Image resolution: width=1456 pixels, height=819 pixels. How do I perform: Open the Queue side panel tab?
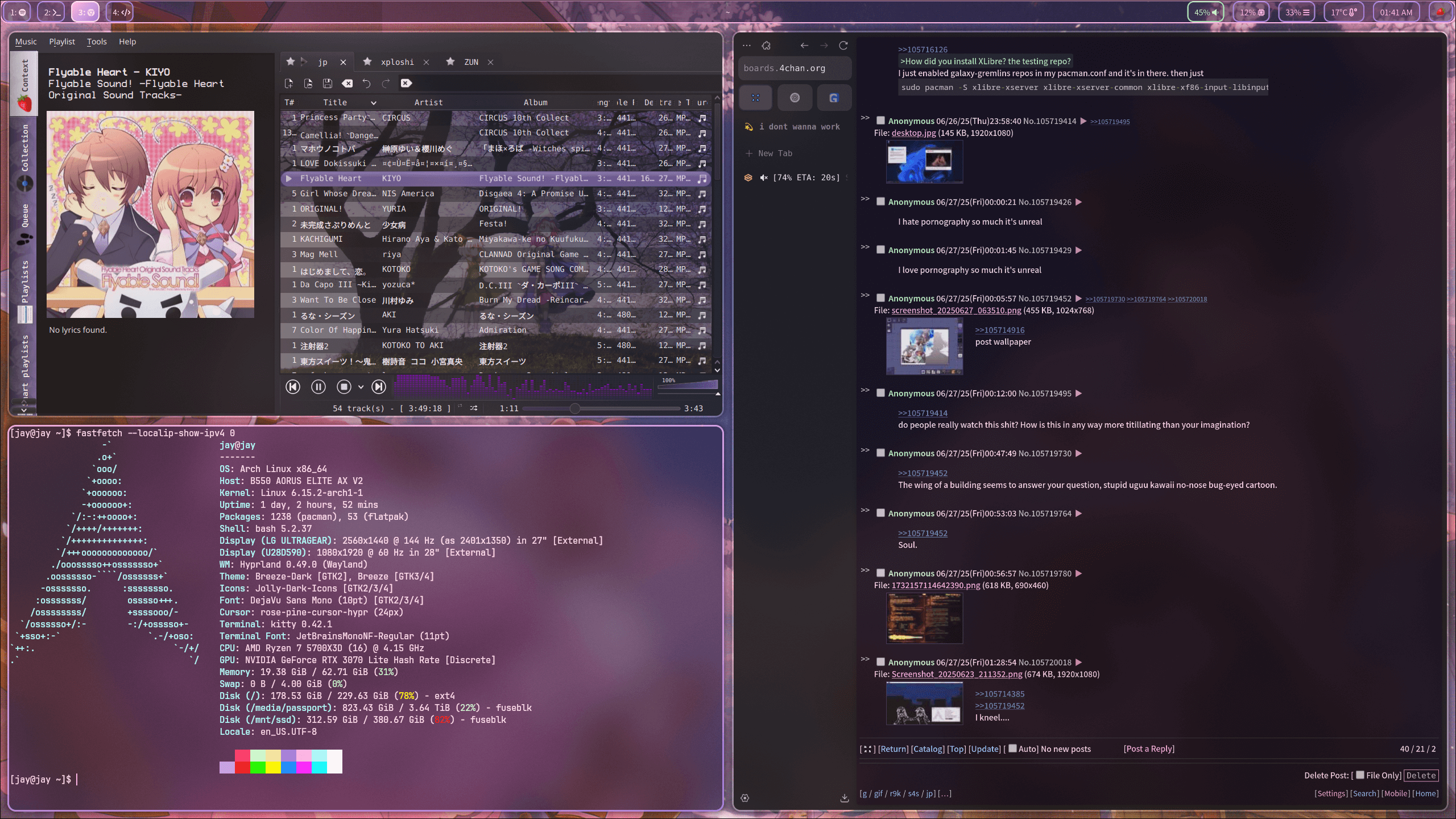click(24, 224)
